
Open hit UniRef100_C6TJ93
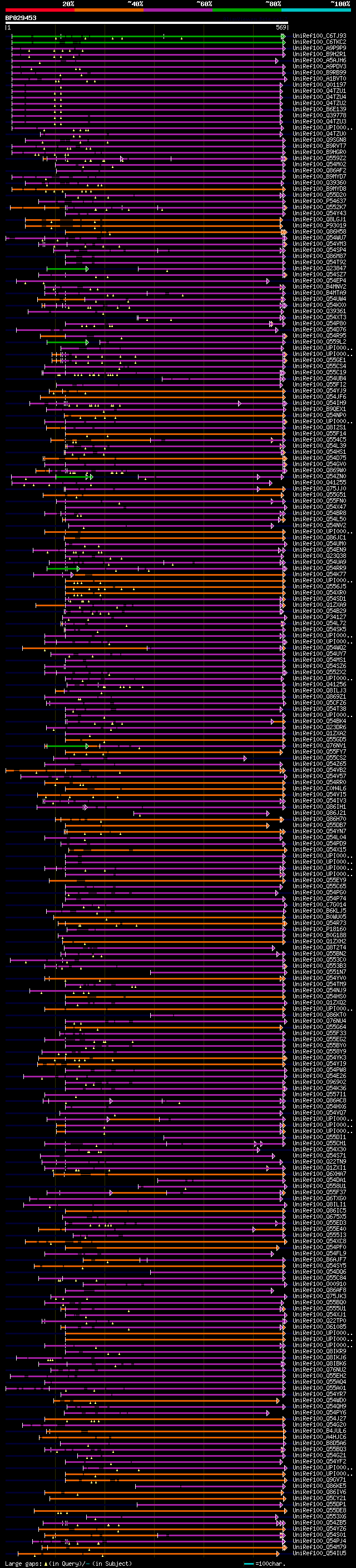click(x=319, y=36)
